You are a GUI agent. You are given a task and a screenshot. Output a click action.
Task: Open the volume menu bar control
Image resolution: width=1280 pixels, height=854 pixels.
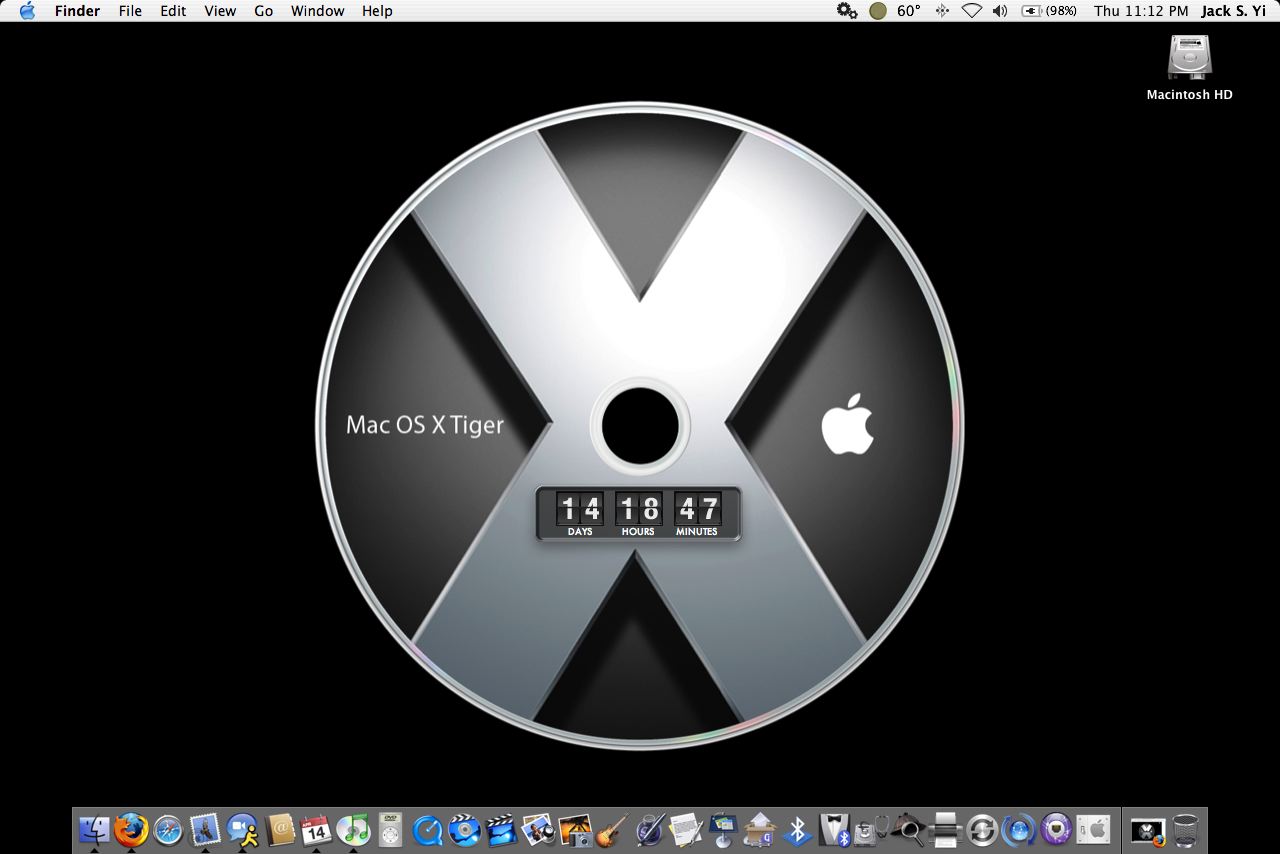point(1000,11)
